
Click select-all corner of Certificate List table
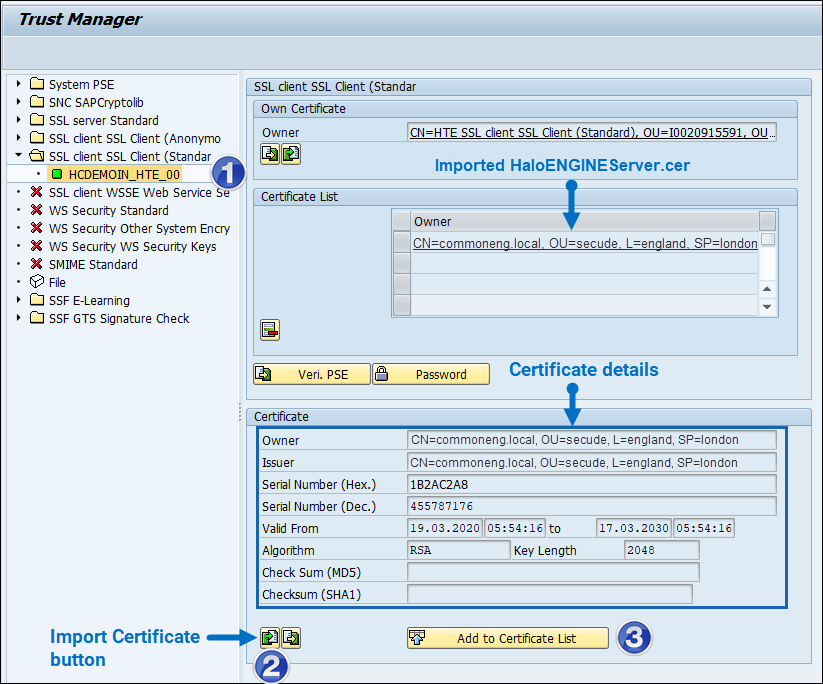point(402,221)
